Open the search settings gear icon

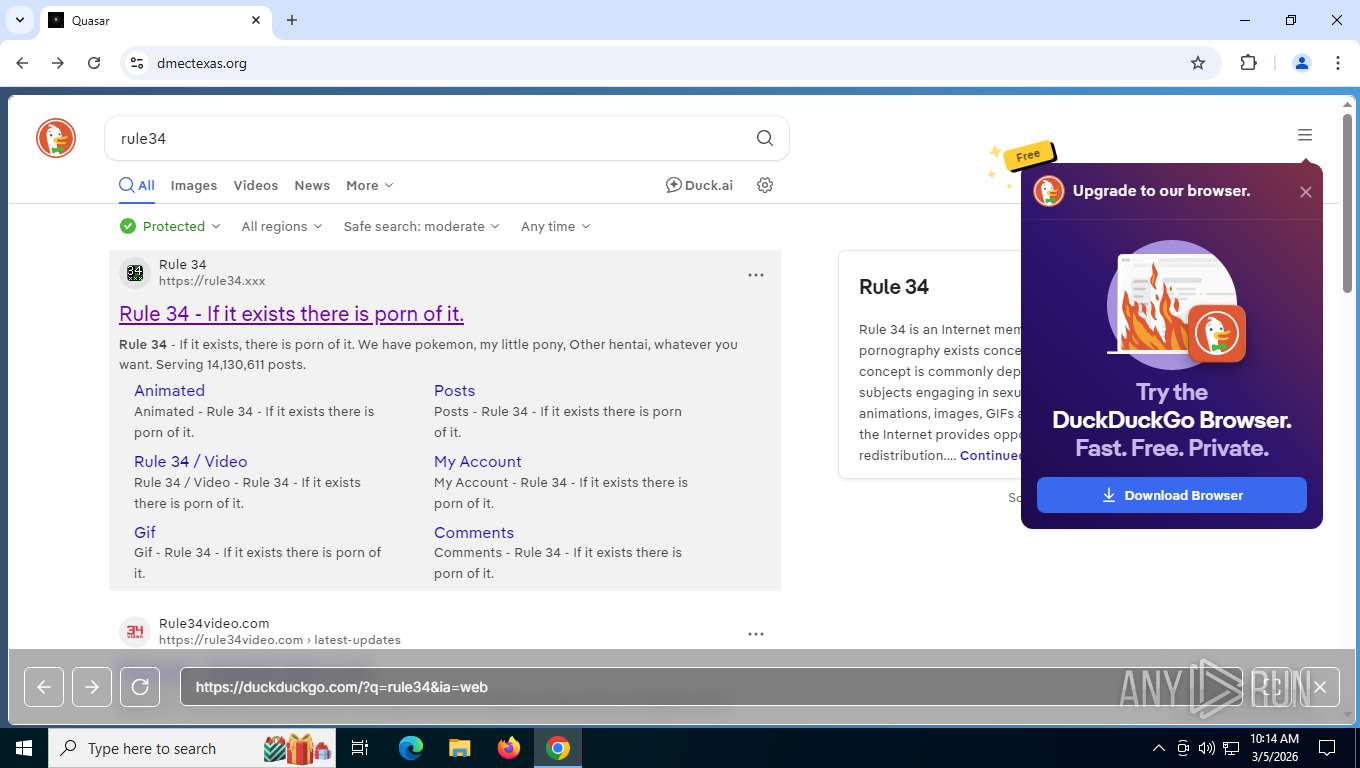765,185
